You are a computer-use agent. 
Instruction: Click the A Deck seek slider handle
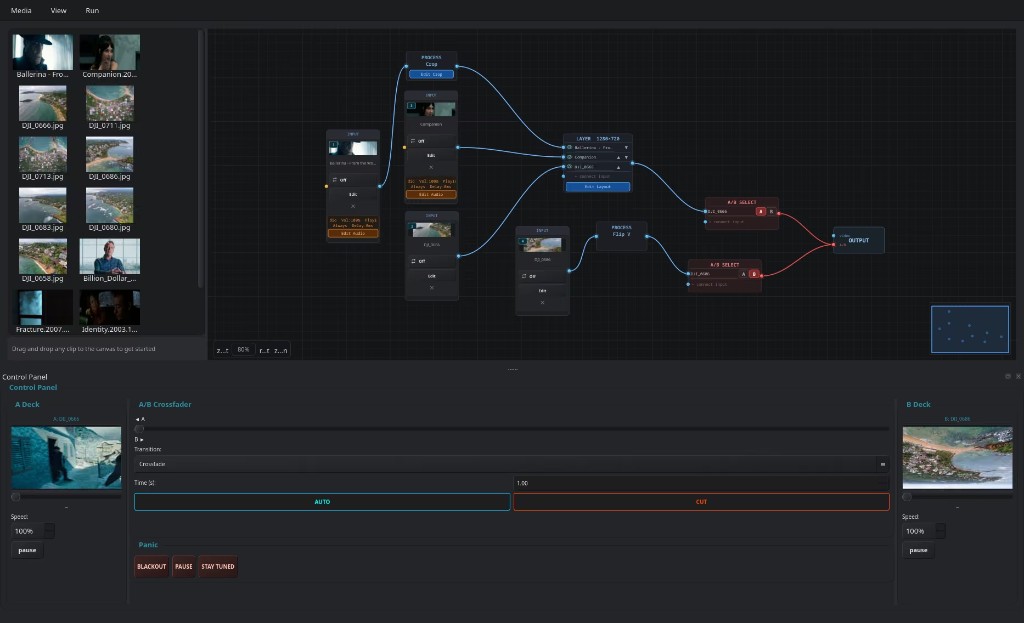(x=16, y=497)
